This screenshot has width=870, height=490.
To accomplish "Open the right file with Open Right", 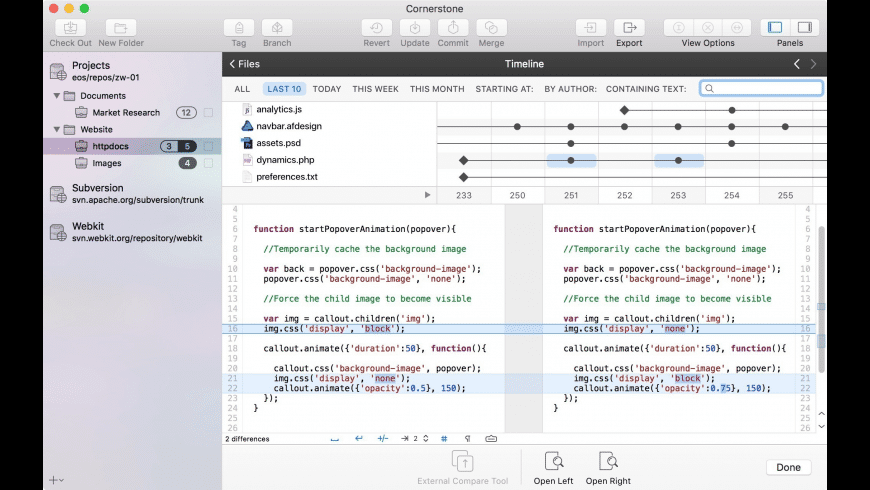I will 608,462.
